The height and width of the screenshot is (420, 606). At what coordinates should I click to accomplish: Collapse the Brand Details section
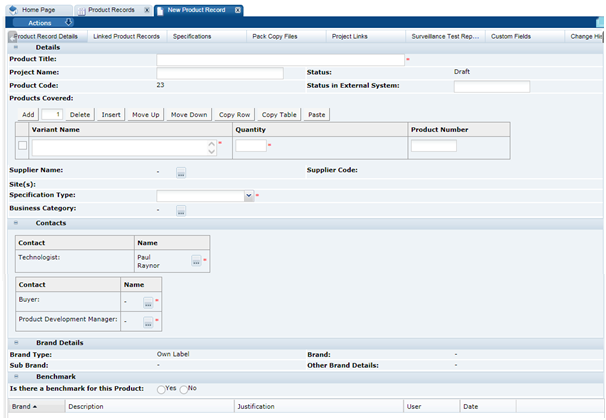(16, 343)
